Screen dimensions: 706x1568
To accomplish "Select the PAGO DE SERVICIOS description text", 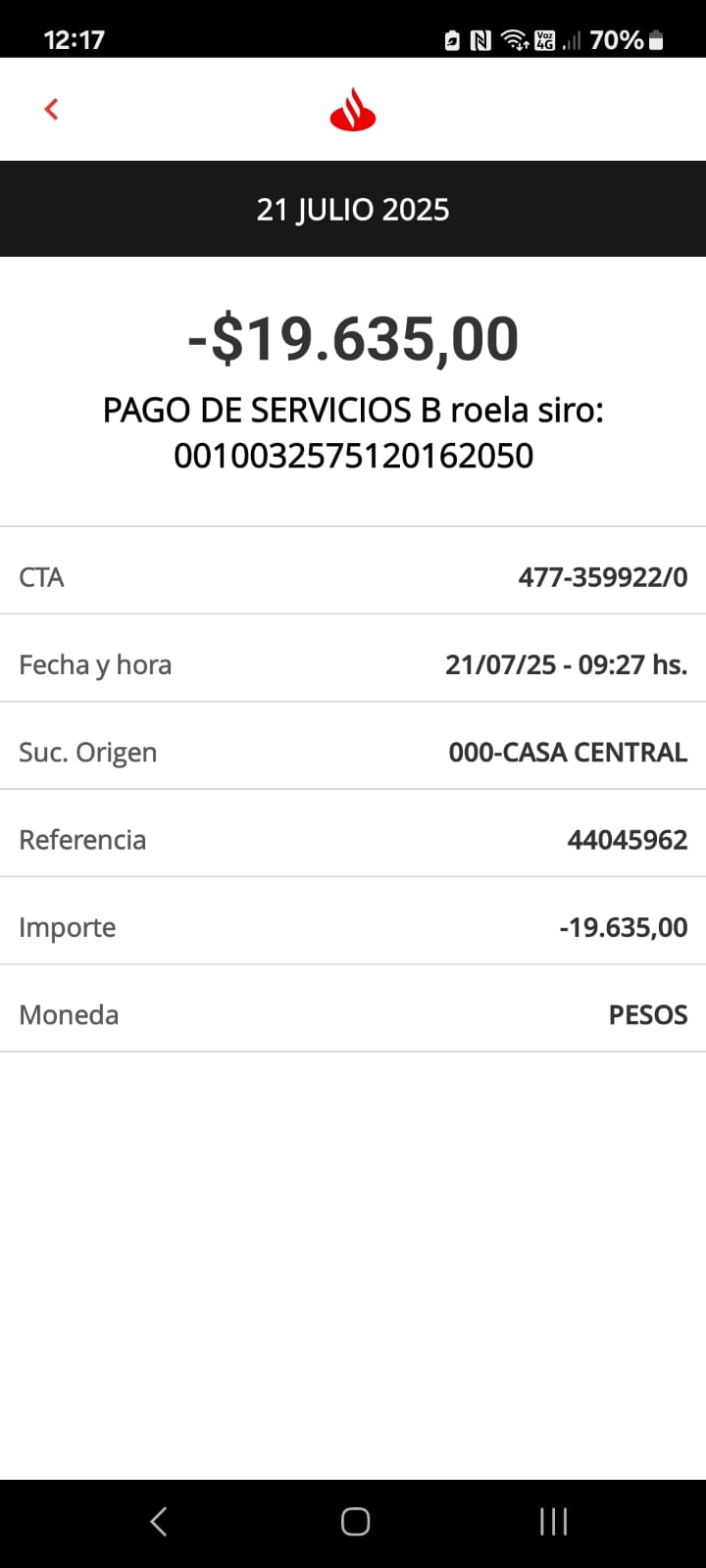I will tap(353, 410).
